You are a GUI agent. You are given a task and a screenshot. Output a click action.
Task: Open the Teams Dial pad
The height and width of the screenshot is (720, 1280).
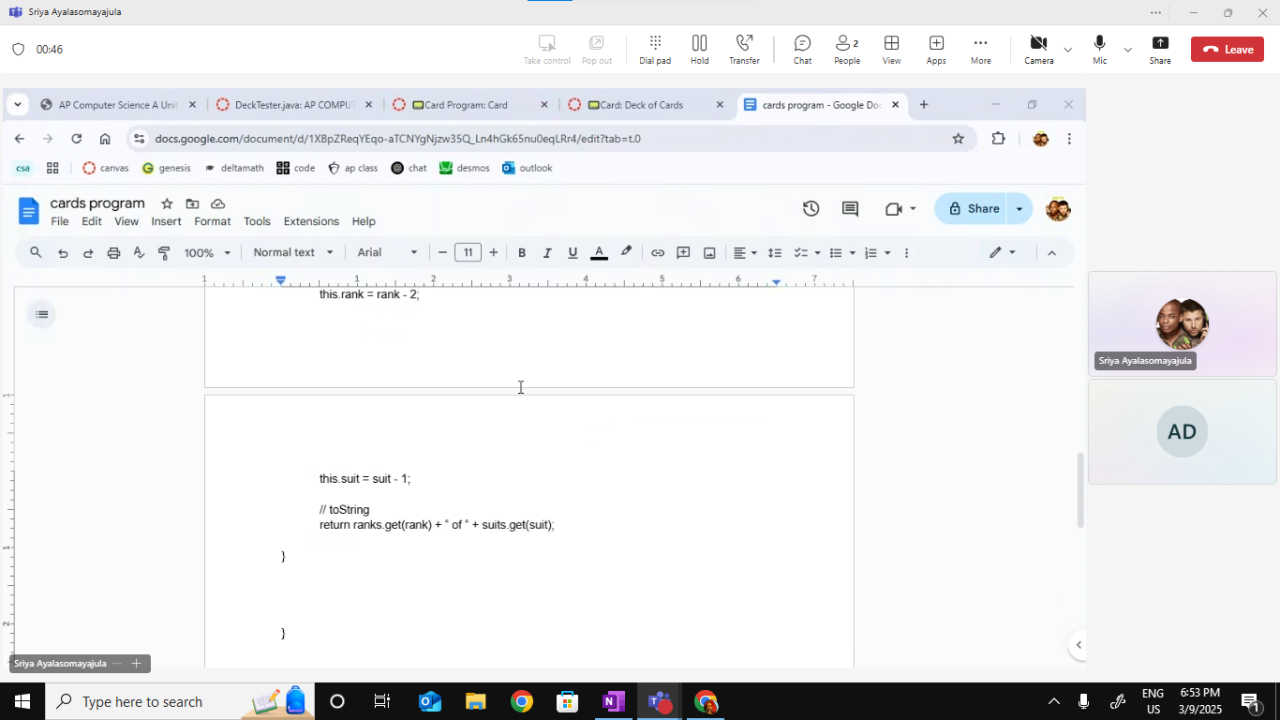pos(655,49)
